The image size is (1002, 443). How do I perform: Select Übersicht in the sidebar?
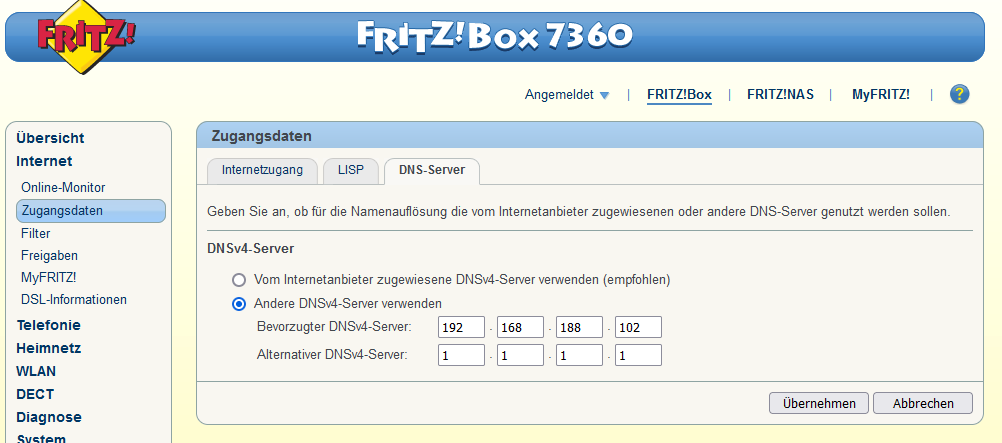click(x=50, y=138)
